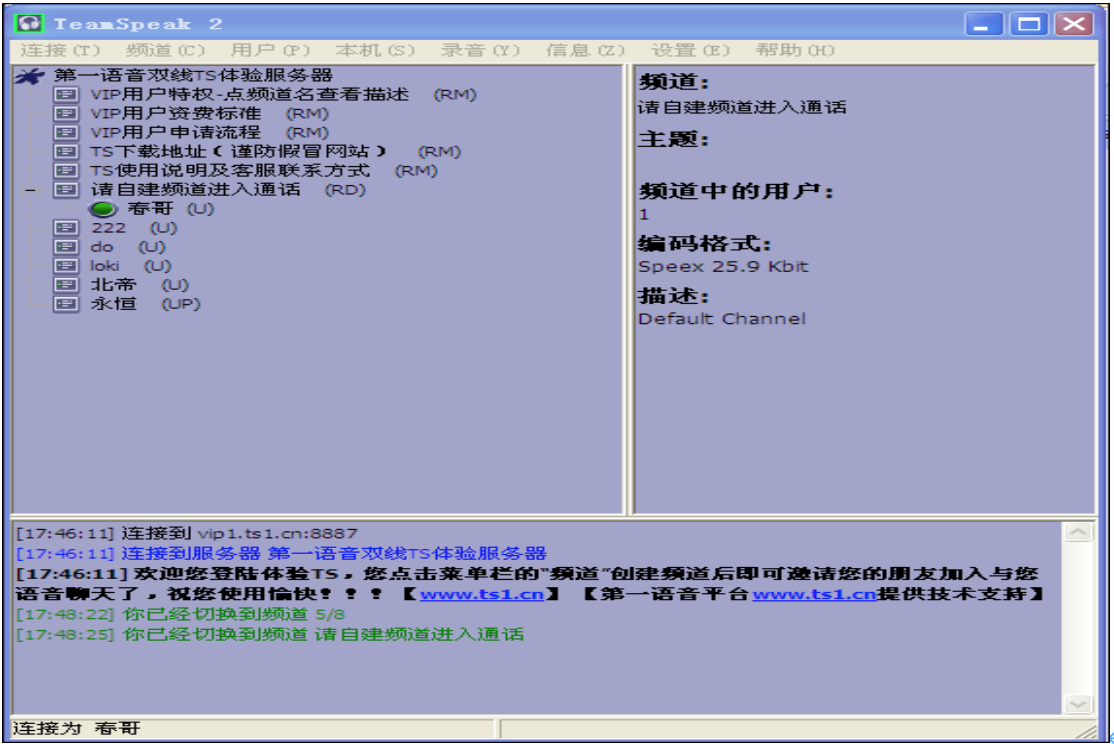Open the 频道(C) menu

click(166, 50)
